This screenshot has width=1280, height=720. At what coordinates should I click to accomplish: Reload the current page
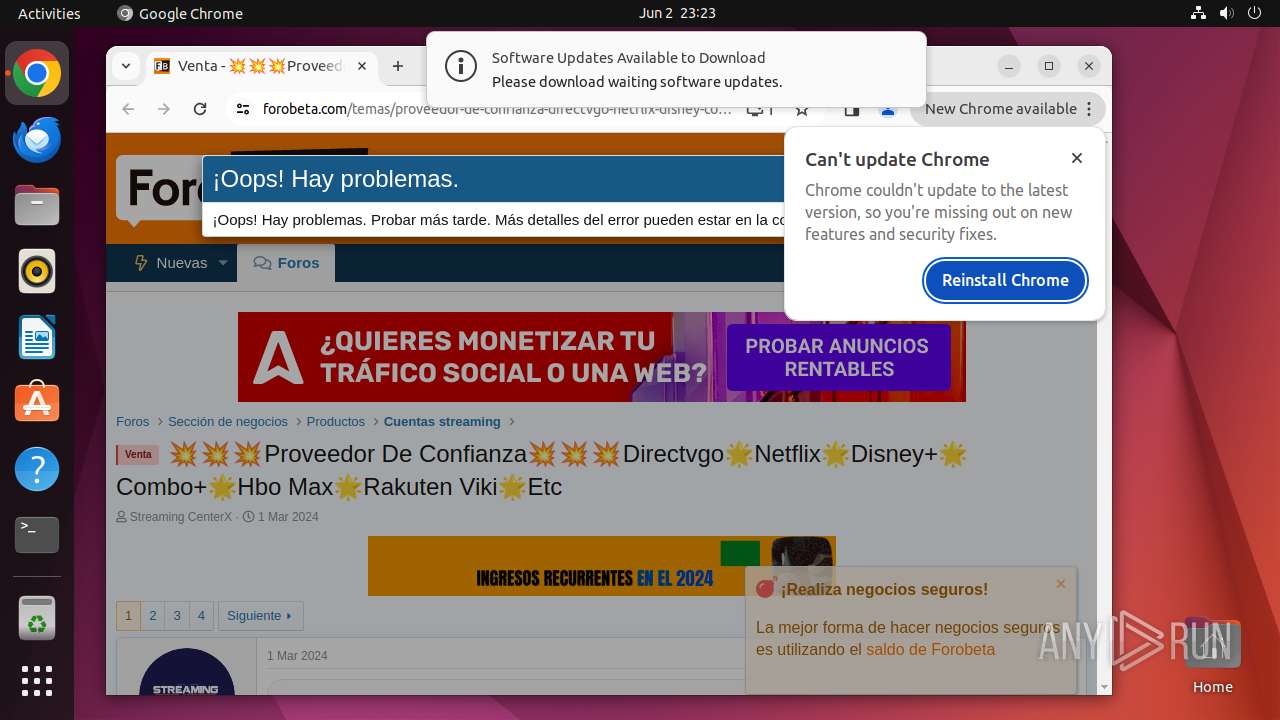[x=200, y=109]
